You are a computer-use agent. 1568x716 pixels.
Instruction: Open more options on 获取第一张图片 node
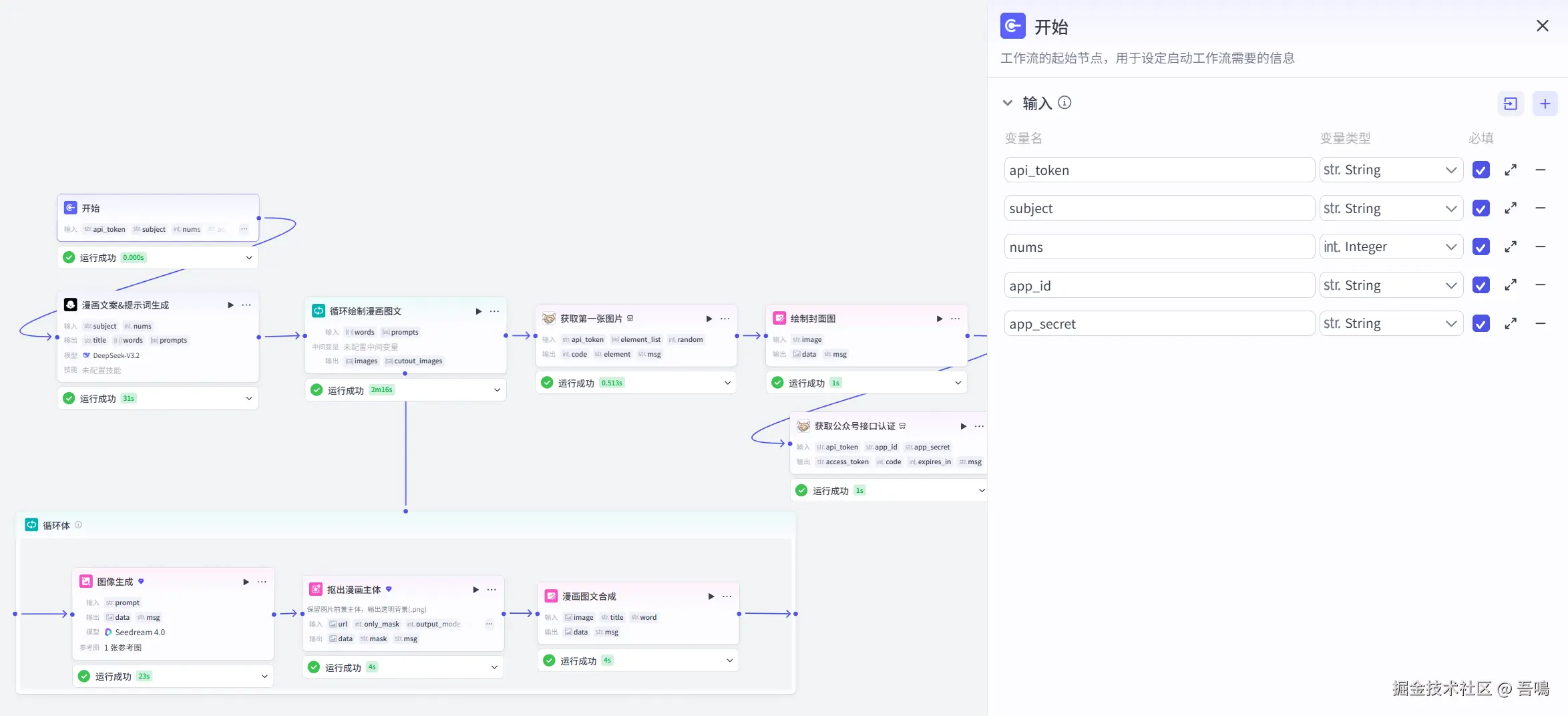tap(725, 319)
